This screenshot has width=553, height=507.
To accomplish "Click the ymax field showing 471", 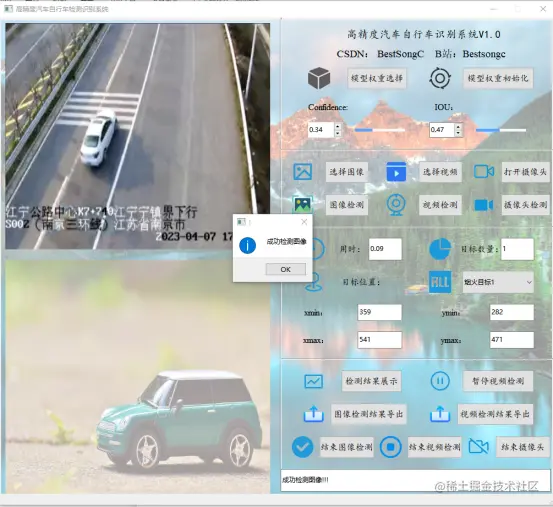I will click(512, 340).
